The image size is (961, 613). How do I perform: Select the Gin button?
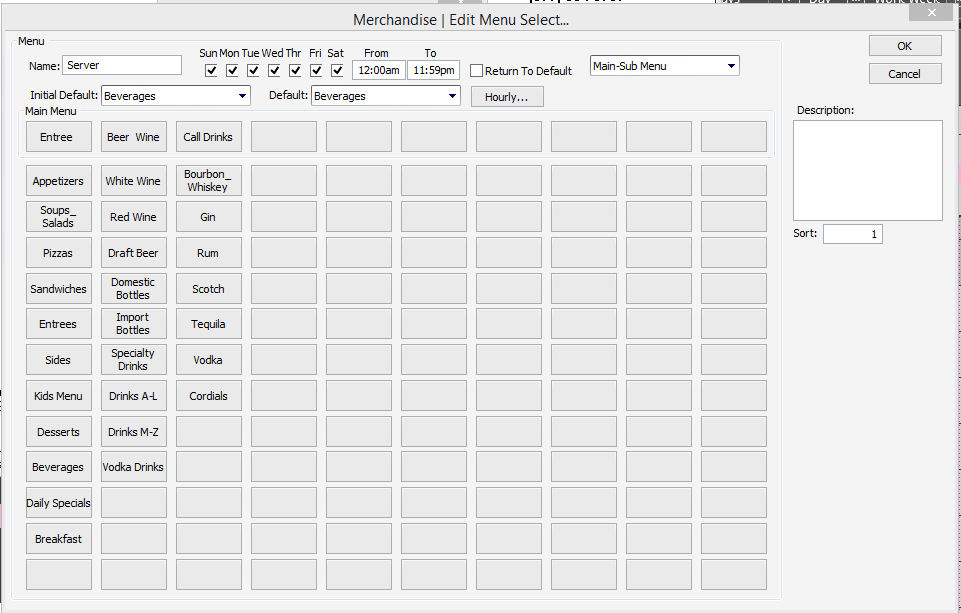pos(208,216)
